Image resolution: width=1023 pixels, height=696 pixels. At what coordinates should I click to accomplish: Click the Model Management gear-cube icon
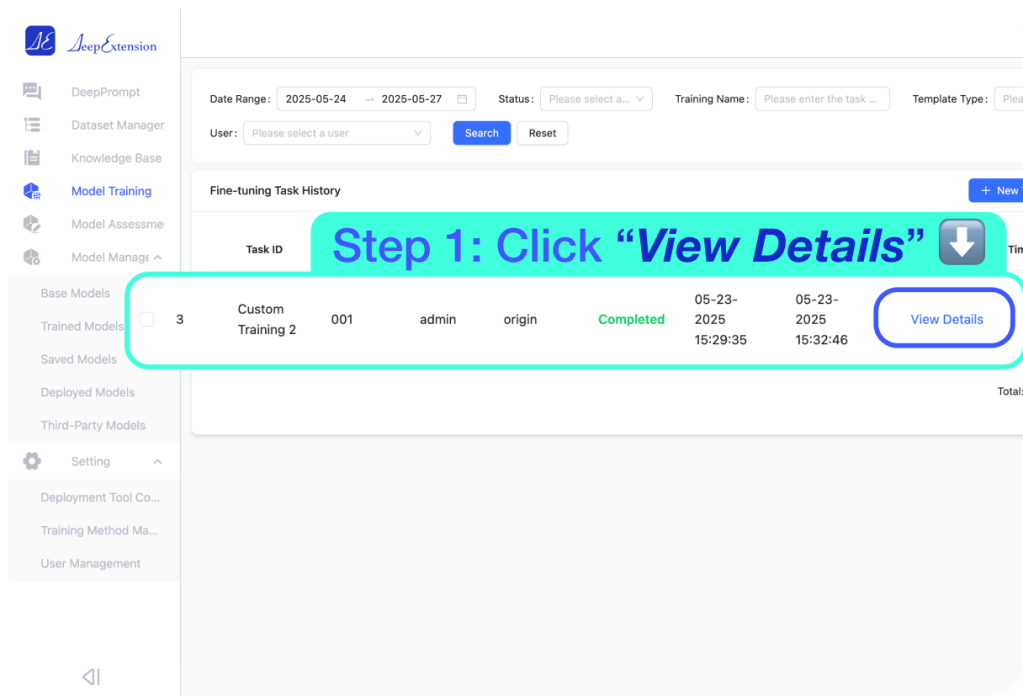click(32, 257)
